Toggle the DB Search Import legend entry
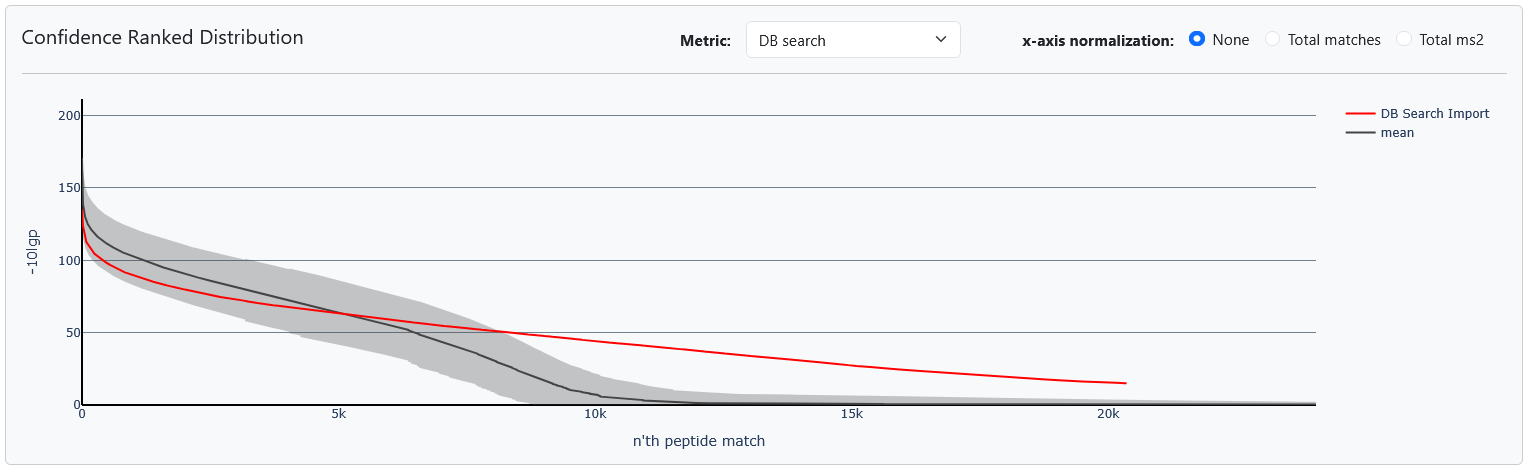The height and width of the screenshot is (472, 1530). 1435,114
